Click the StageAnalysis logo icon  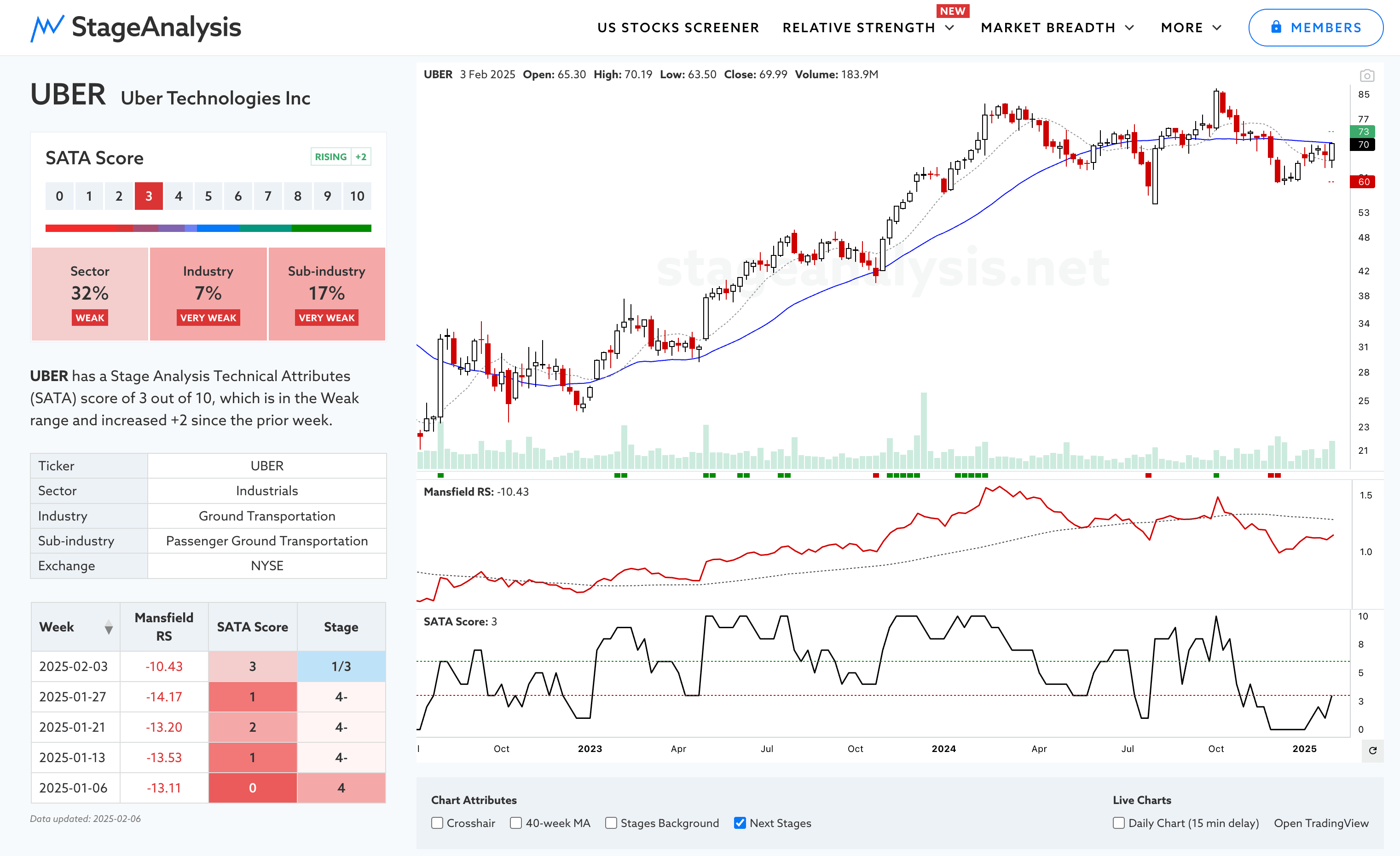[x=46, y=28]
